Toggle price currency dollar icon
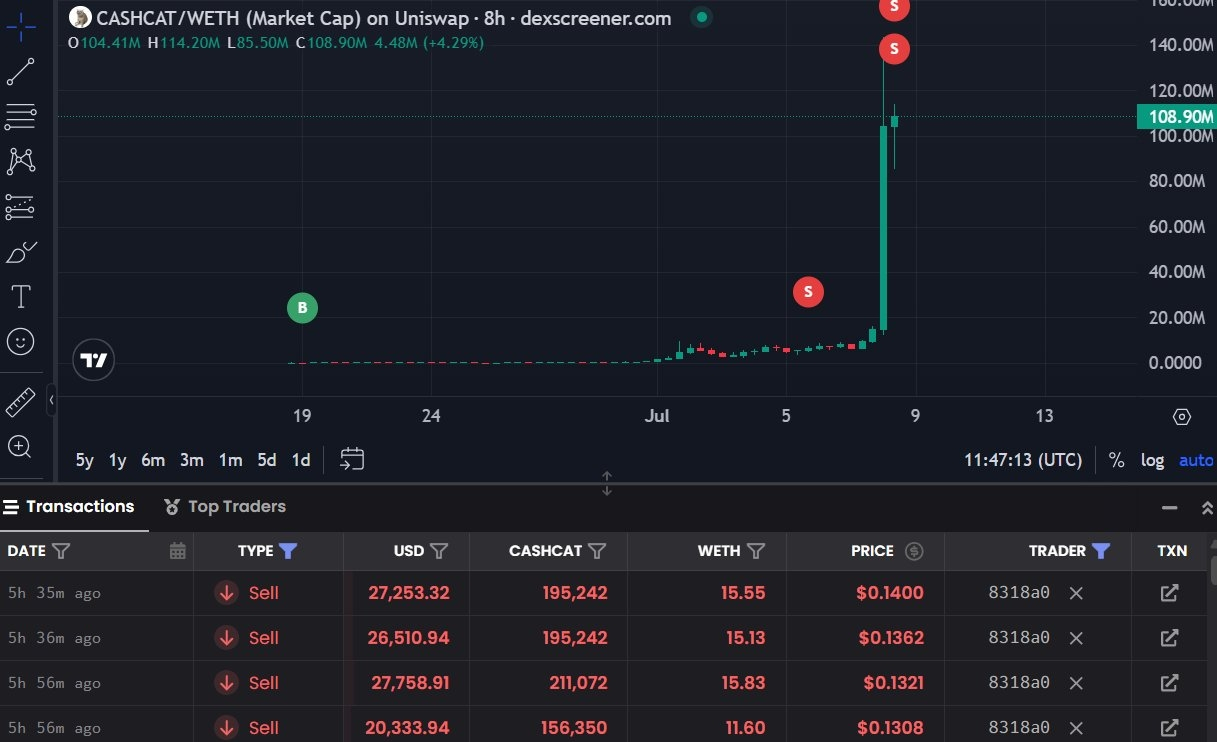 [x=914, y=551]
